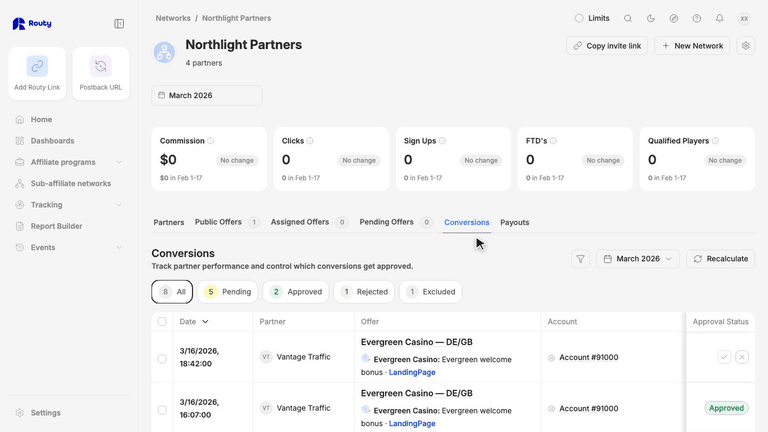
Task: Click FTD's info icon
Action: (x=553, y=141)
